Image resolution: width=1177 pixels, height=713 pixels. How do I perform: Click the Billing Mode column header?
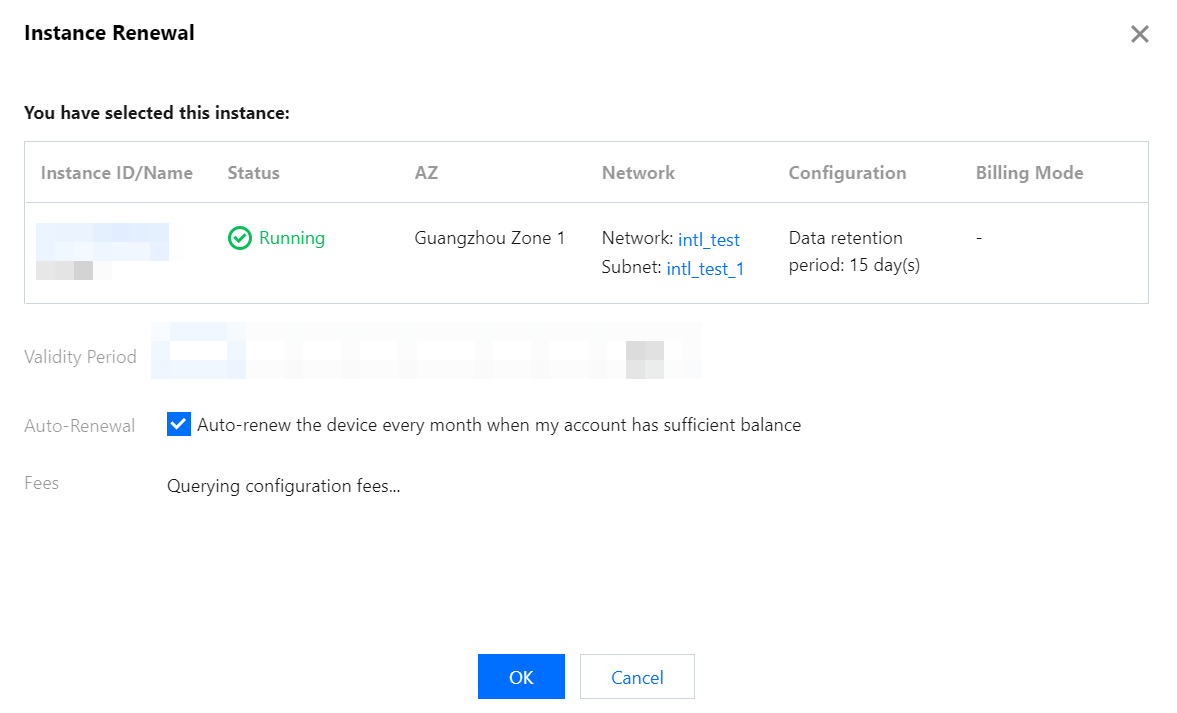(1029, 173)
